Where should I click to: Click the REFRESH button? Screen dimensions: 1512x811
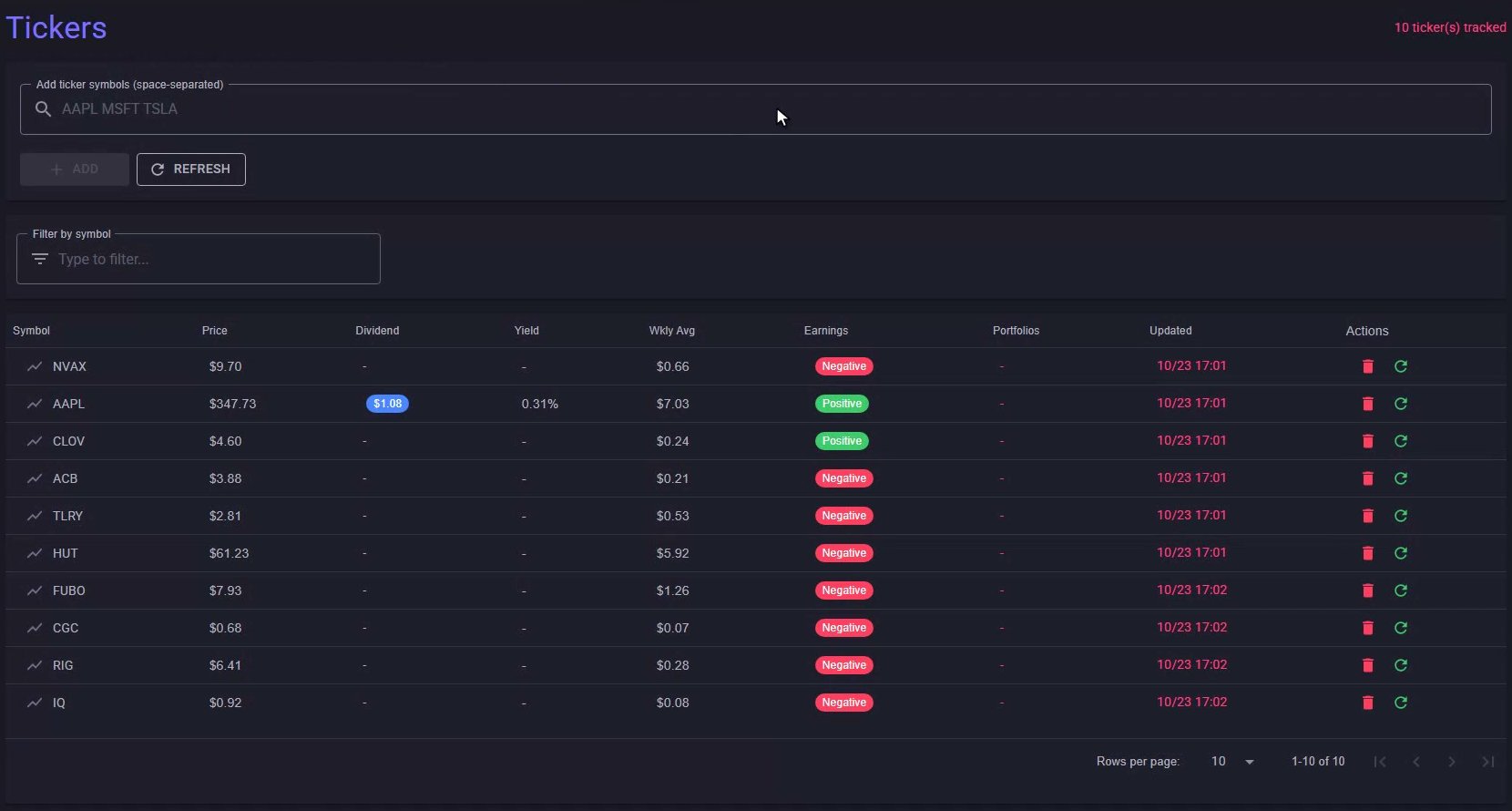(x=191, y=169)
